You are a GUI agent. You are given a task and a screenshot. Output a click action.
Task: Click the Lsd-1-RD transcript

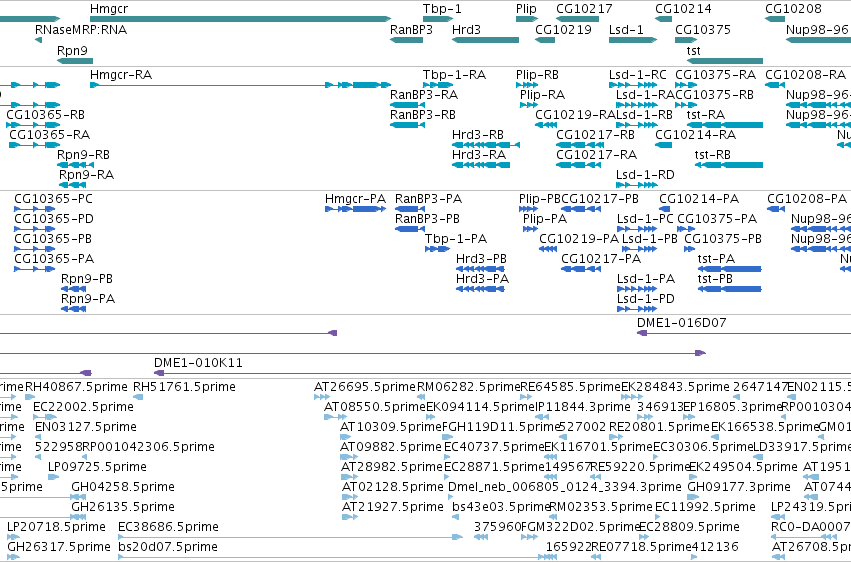tap(636, 185)
